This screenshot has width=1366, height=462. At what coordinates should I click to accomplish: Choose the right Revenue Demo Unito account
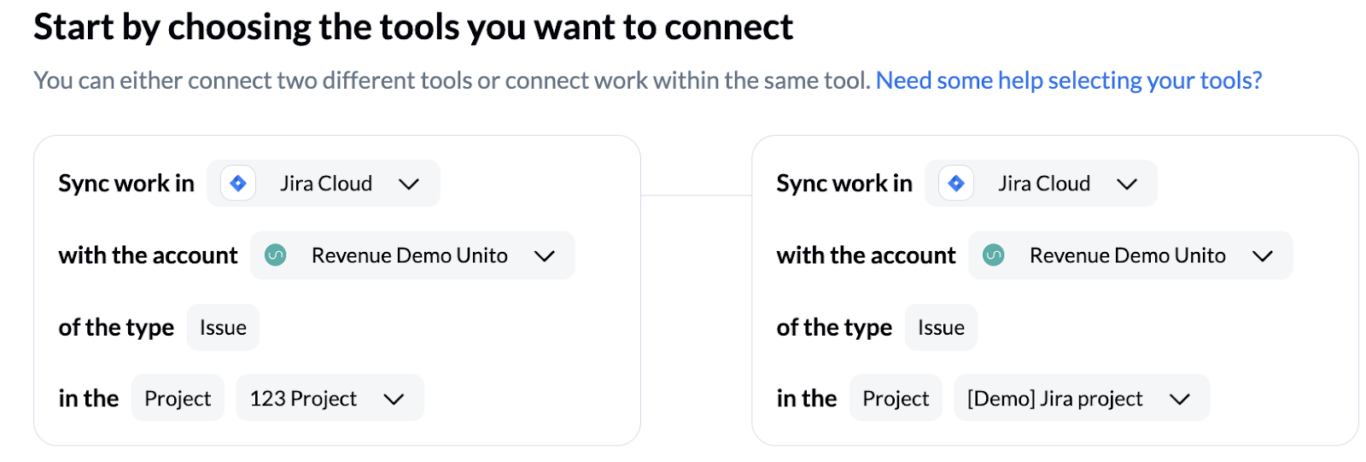[1130, 256]
